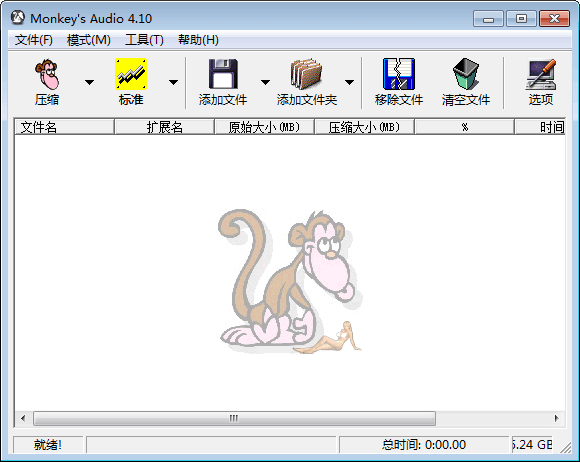Sort by 压缩大小(MB) column header

point(364,127)
